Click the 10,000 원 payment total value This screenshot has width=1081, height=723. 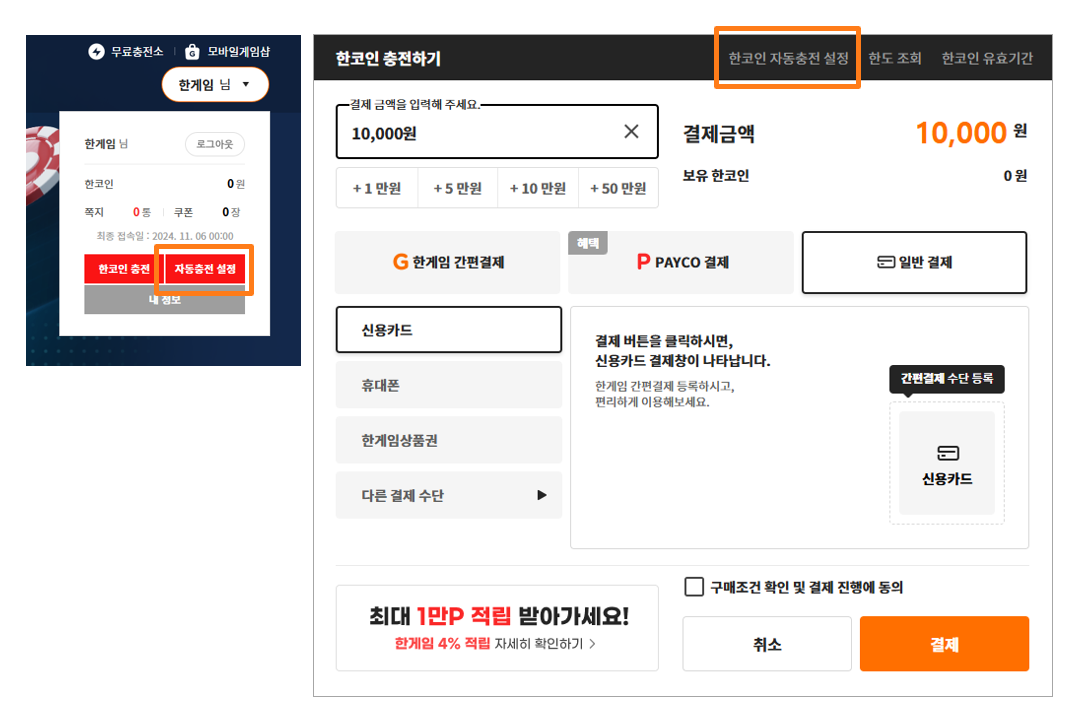click(971, 132)
